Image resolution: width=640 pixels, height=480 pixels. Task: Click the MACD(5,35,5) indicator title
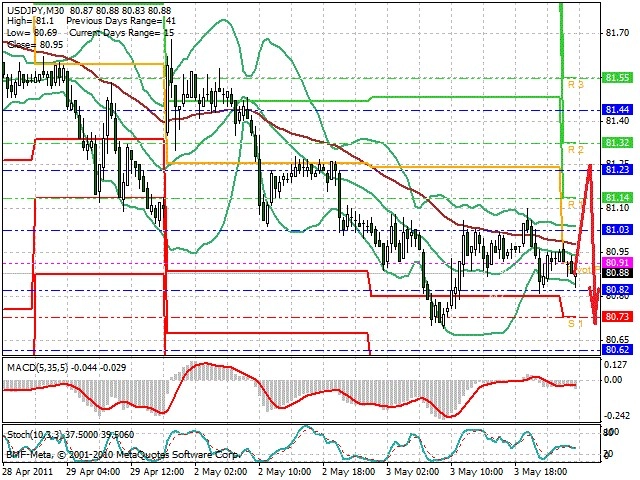[x=38, y=367]
